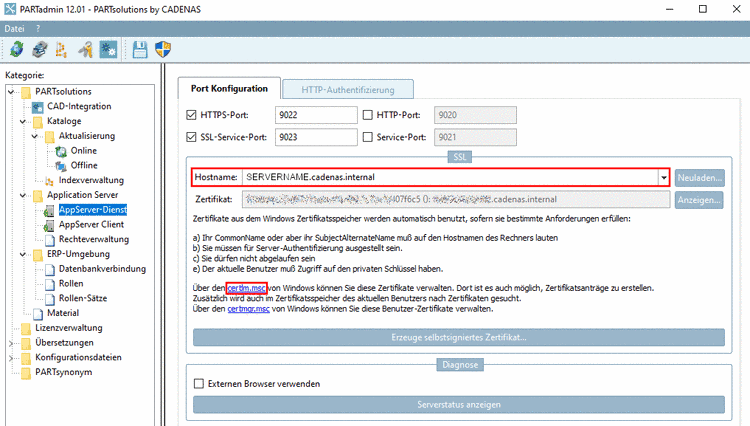Screen dimensions: 750x426
Task: Click the Anzeigen... certificate button
Action: tap(699, 200)
